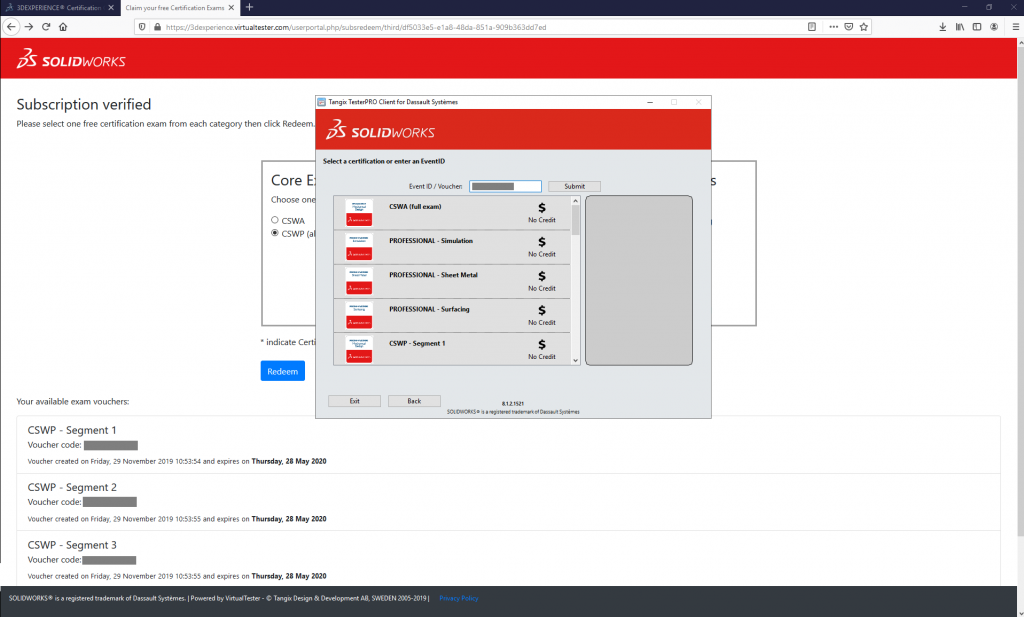Click the Event ID / Voucher input field
Image resolution: width=1024 pixels, height=617 pixels.
click(x=505, y=186)
